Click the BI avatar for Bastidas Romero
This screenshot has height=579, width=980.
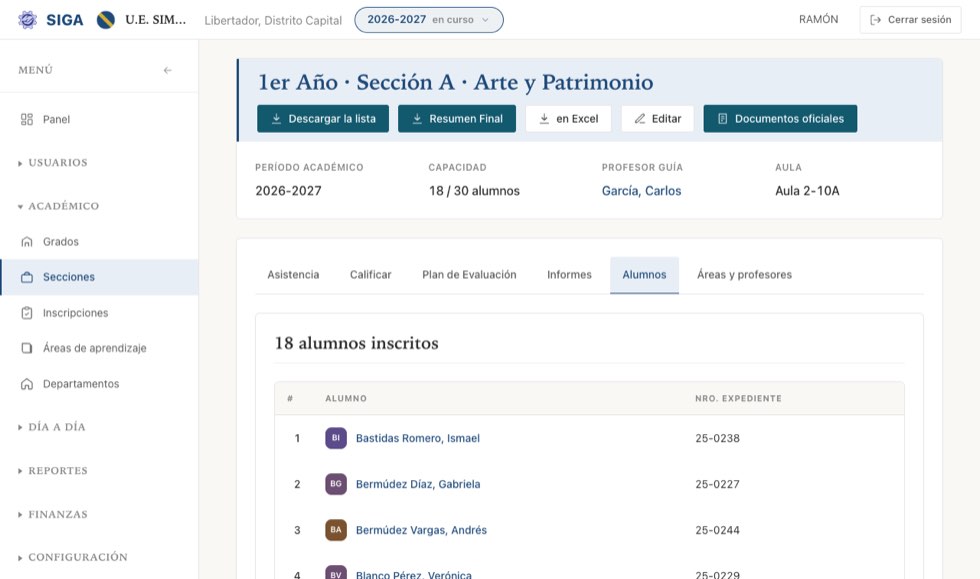pos(336,438)
